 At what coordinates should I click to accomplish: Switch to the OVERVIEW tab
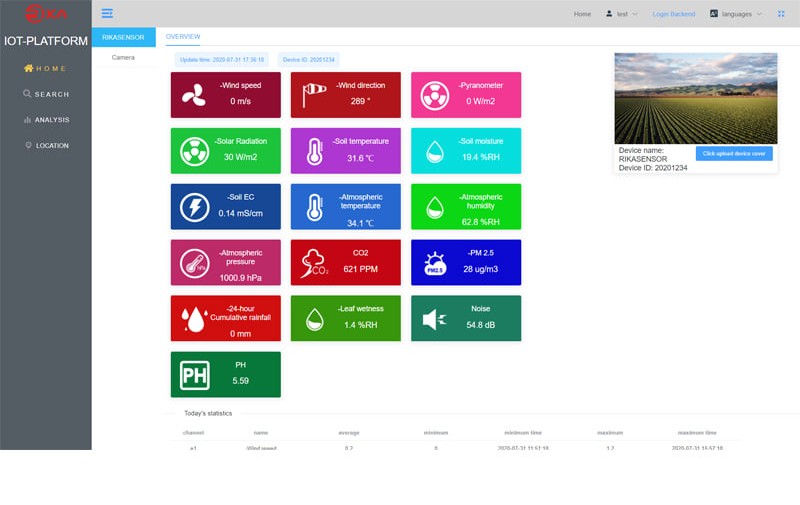pos(183,36)
